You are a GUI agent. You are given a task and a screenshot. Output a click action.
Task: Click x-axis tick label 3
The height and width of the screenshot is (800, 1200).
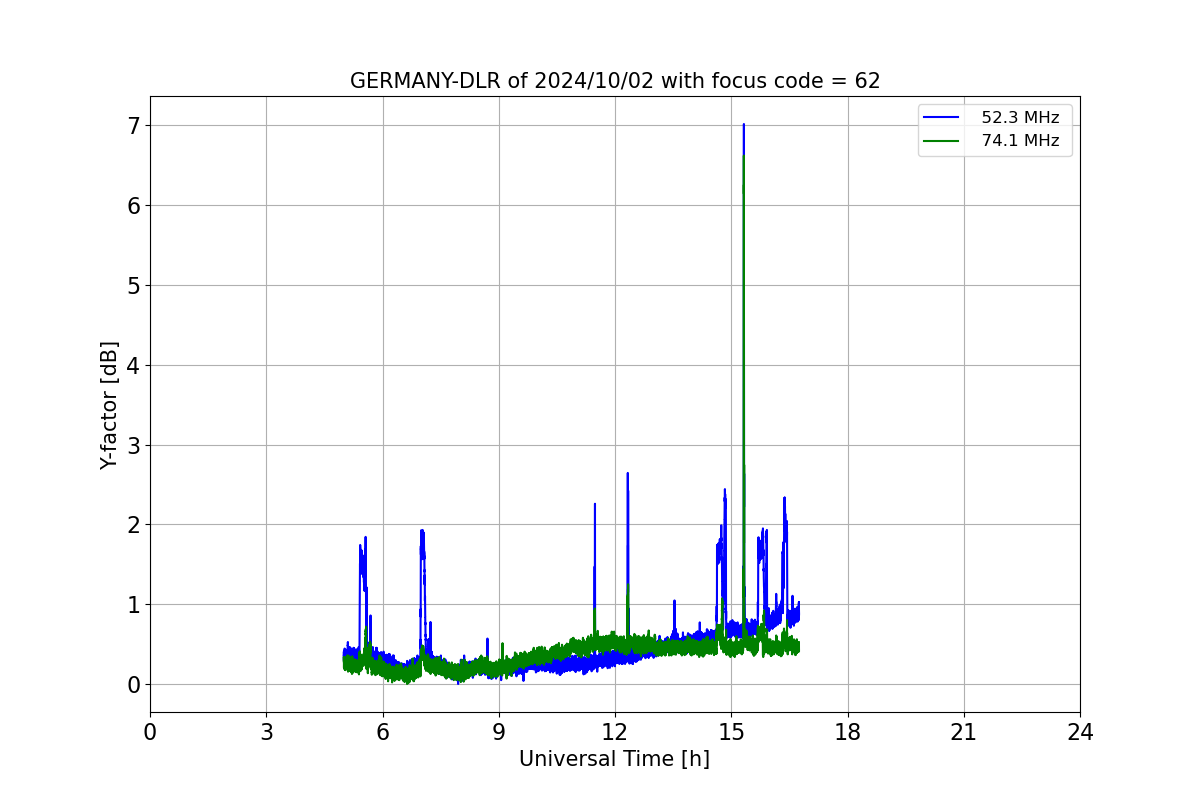click(266, 732)
